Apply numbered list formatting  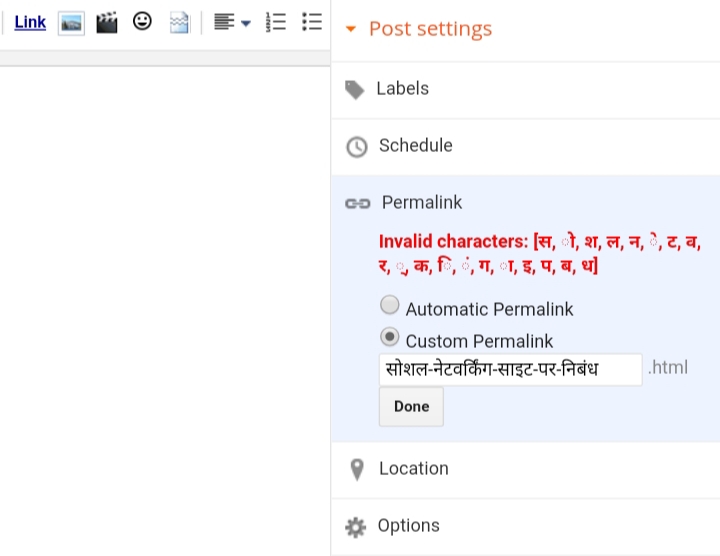(x=276, y=22)
